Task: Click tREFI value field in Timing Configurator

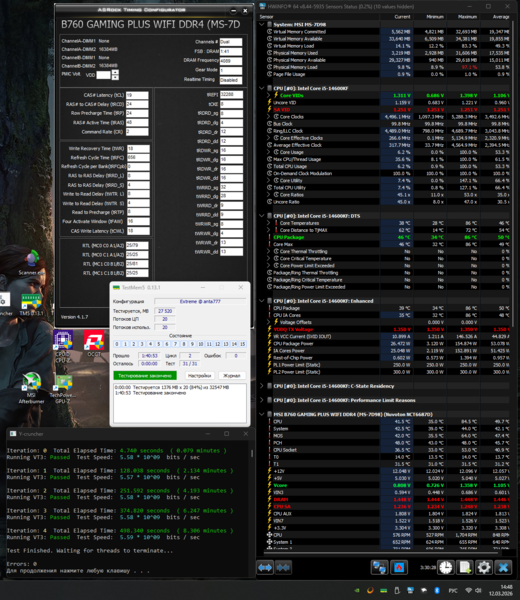Action: [231, 95]
